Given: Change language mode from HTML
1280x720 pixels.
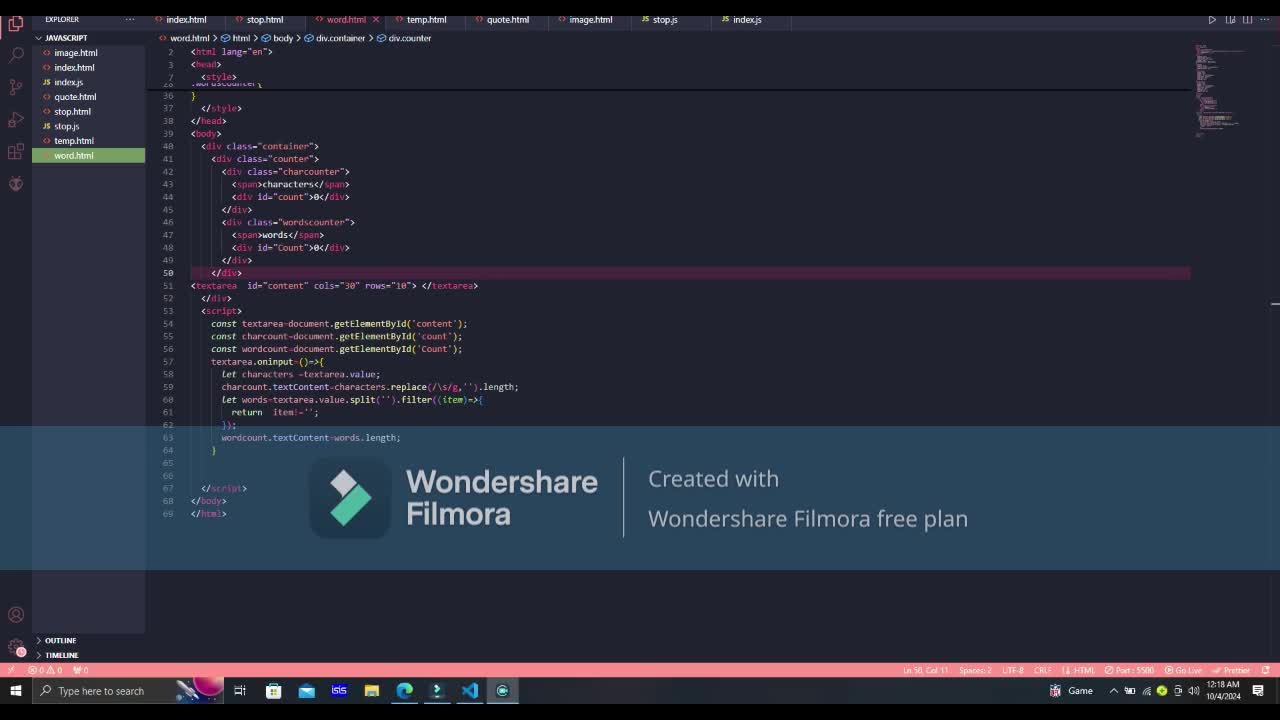Looking at the screenshot, I should coord(1084,670).
